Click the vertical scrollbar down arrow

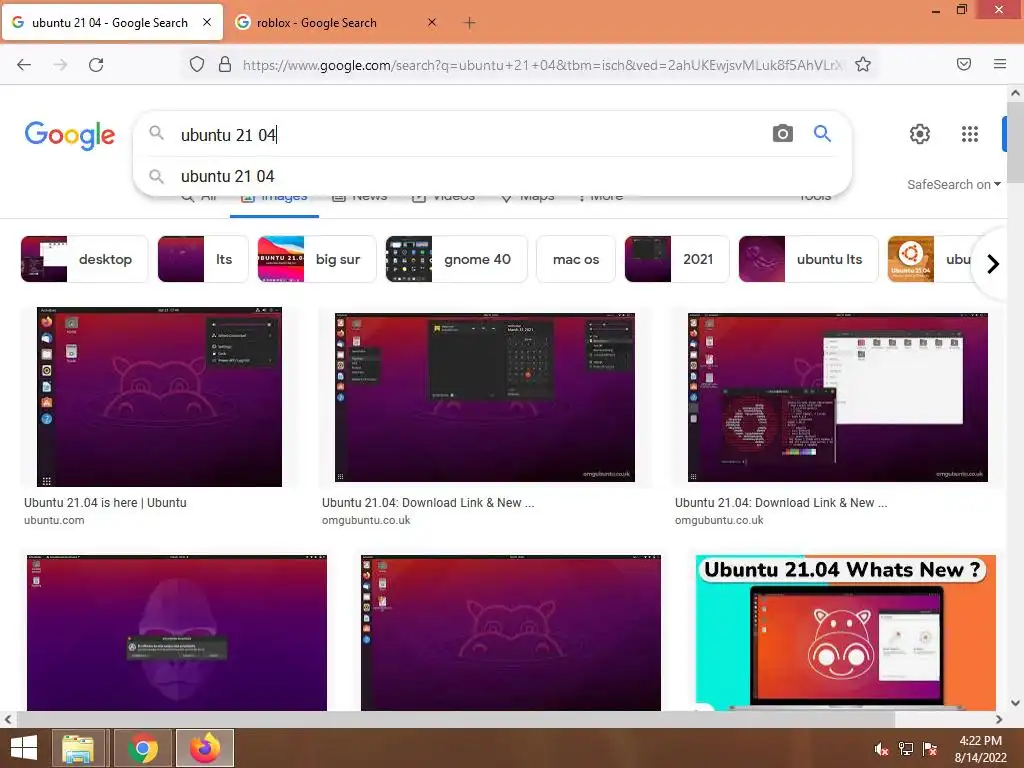(x=1015, y=703)
